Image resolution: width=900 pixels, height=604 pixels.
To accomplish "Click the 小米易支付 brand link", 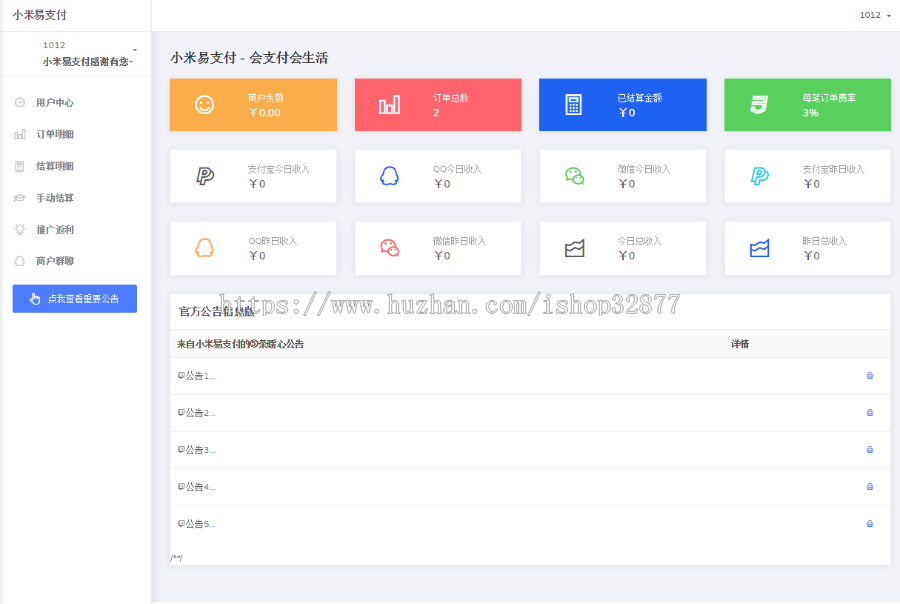I will tap(40, 16).
